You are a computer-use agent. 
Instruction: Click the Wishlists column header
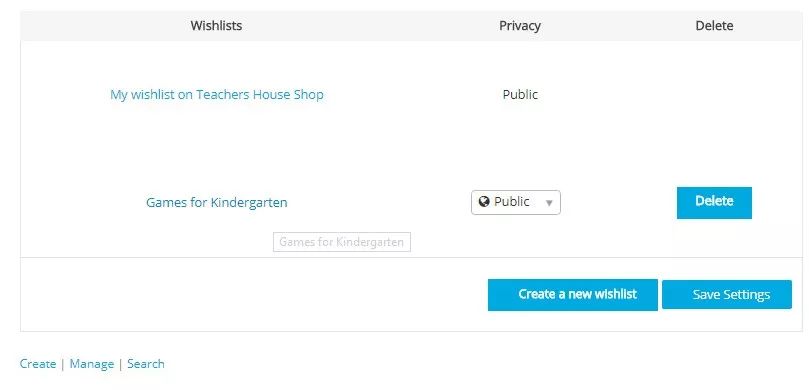[x=216, y=26]
